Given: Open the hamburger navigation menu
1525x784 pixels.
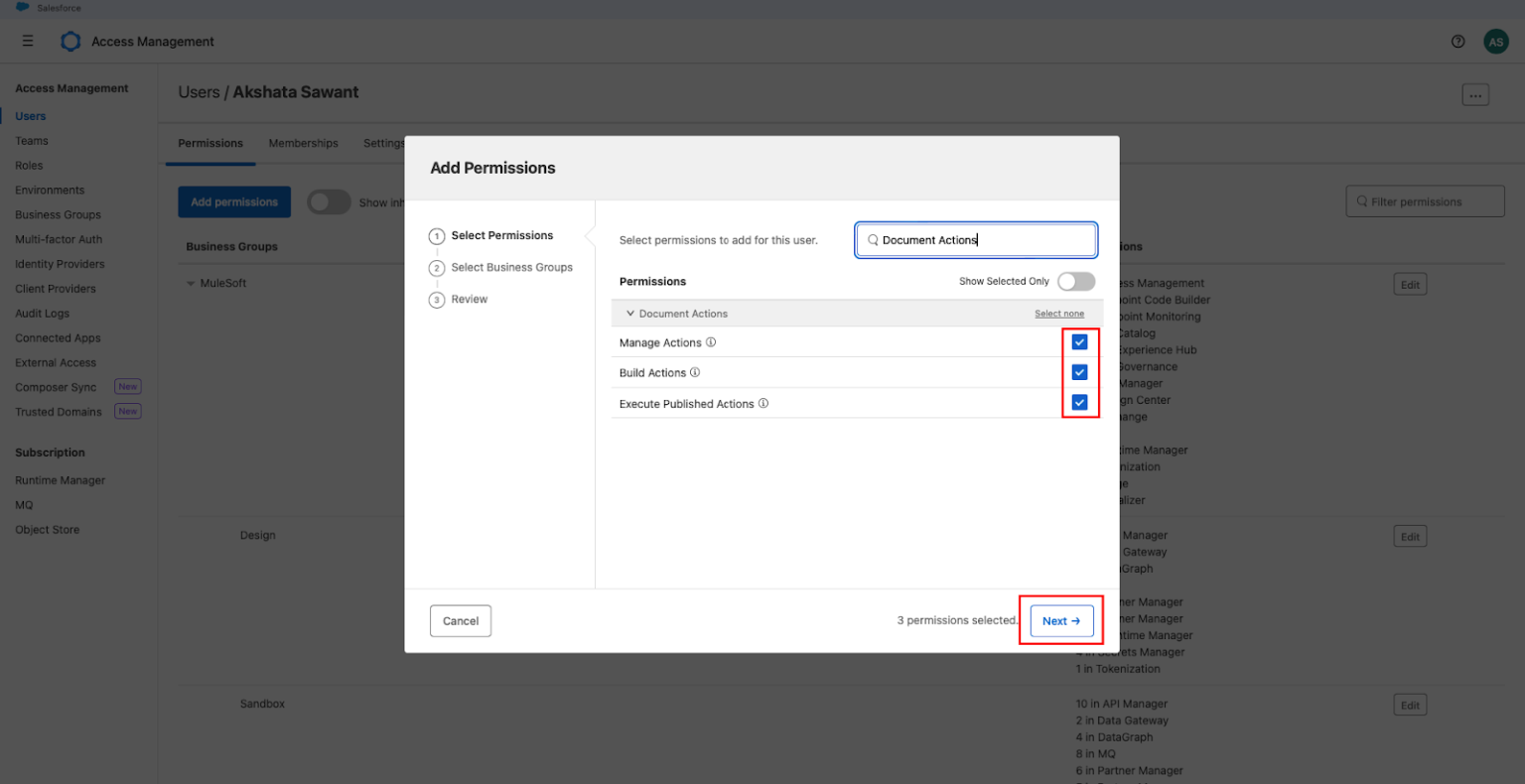Looking at the screenshot, I should point(28,41).
